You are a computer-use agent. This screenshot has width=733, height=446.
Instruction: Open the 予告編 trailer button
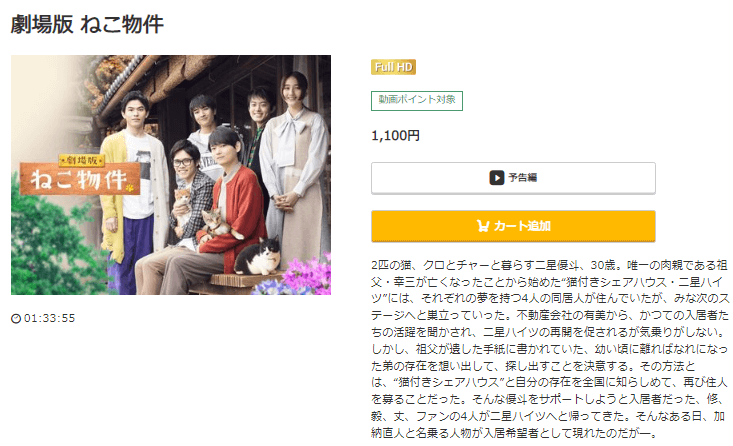(x=513, y=178)
